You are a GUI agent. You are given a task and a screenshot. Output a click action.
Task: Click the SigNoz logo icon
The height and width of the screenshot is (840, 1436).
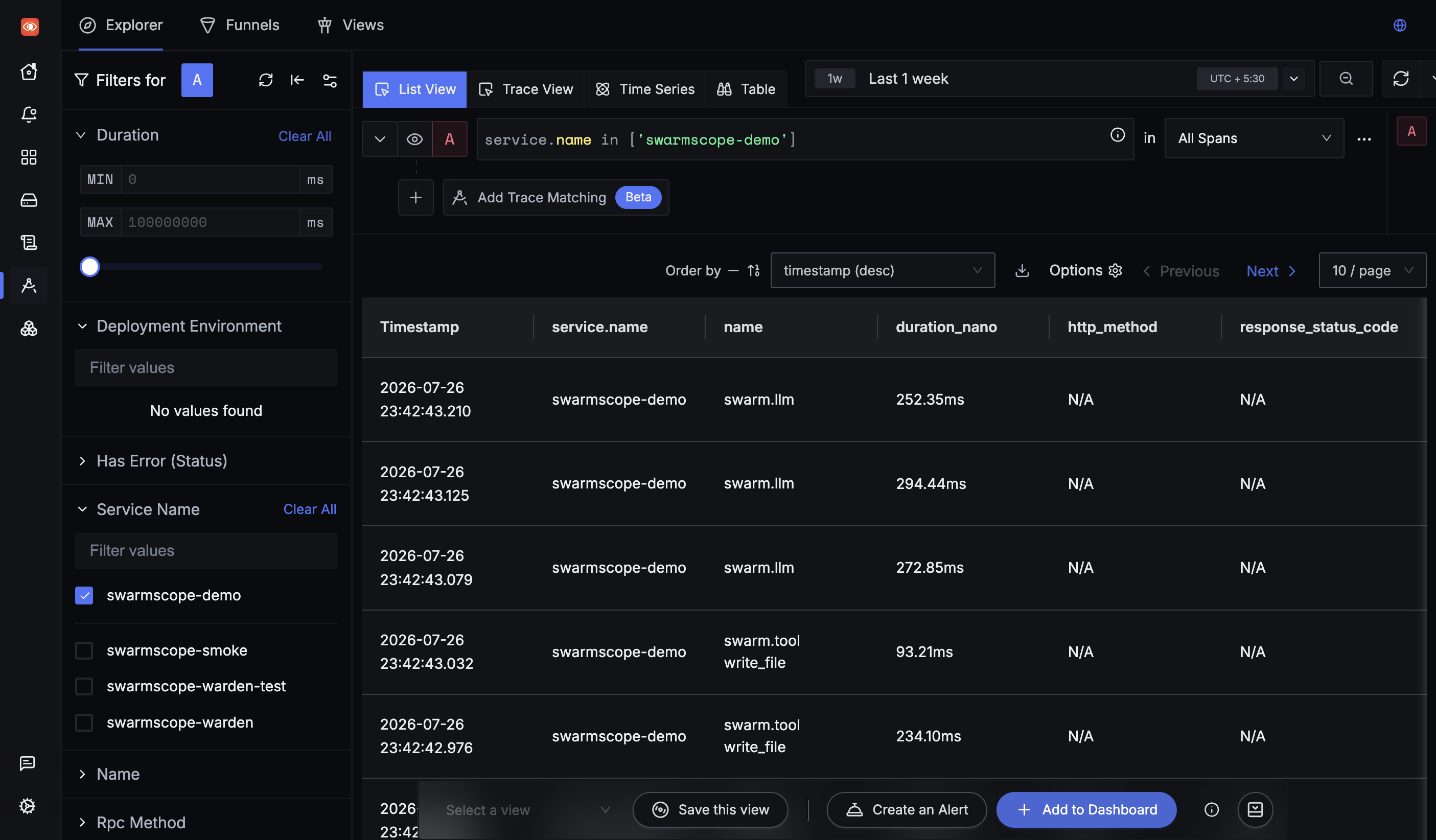pyautogui.click(x=30, y=26)
